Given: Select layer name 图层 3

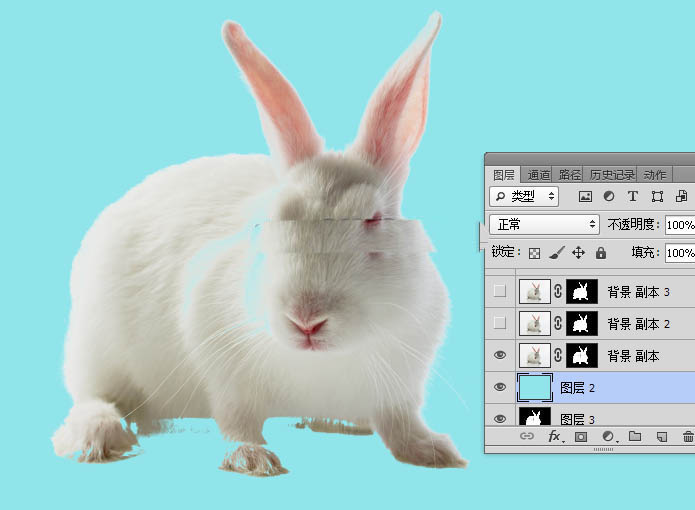Looking at the screenshot, I should coord(577,419).
